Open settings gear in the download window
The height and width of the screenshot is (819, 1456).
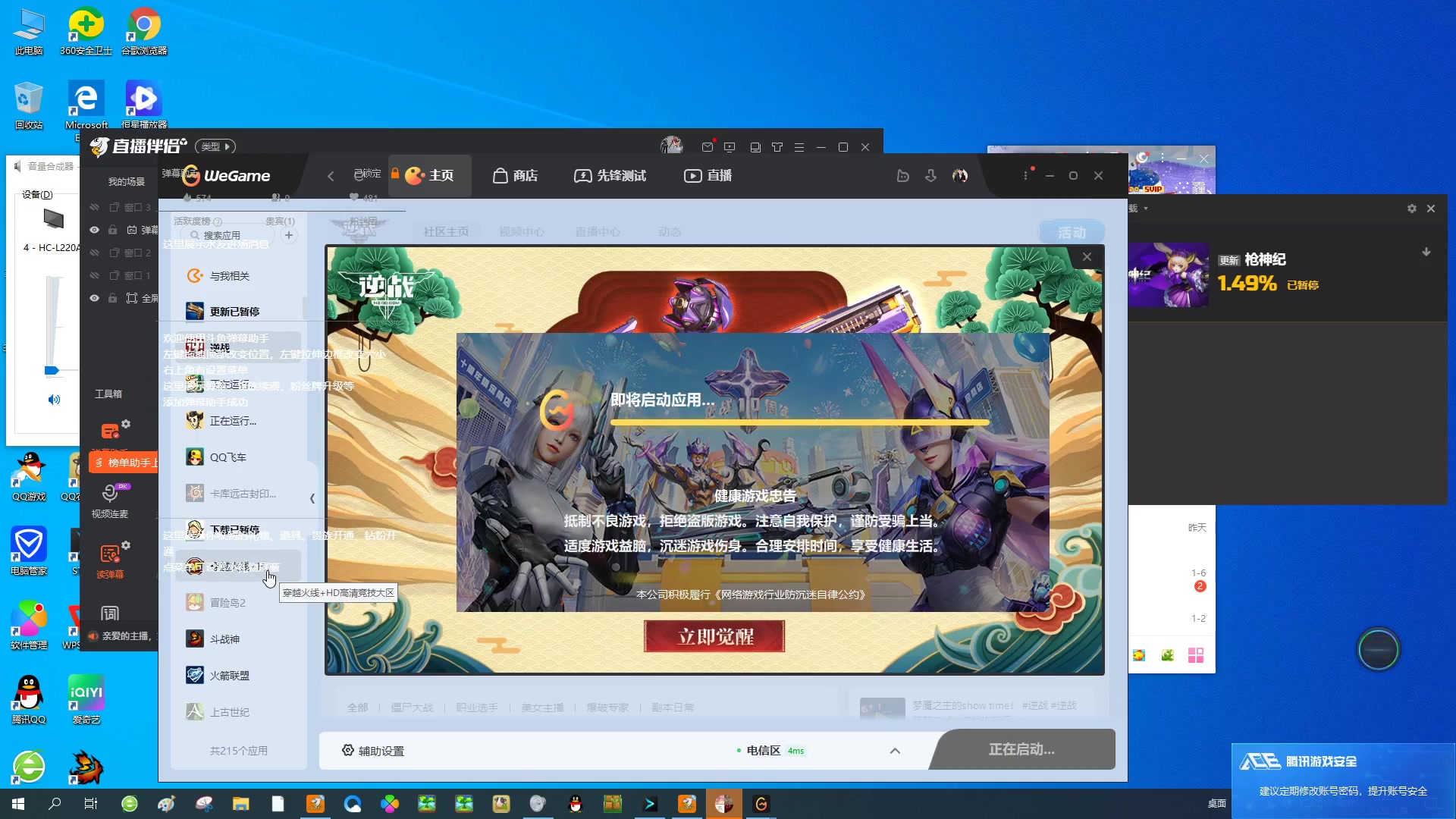(x=1411, y=209)
